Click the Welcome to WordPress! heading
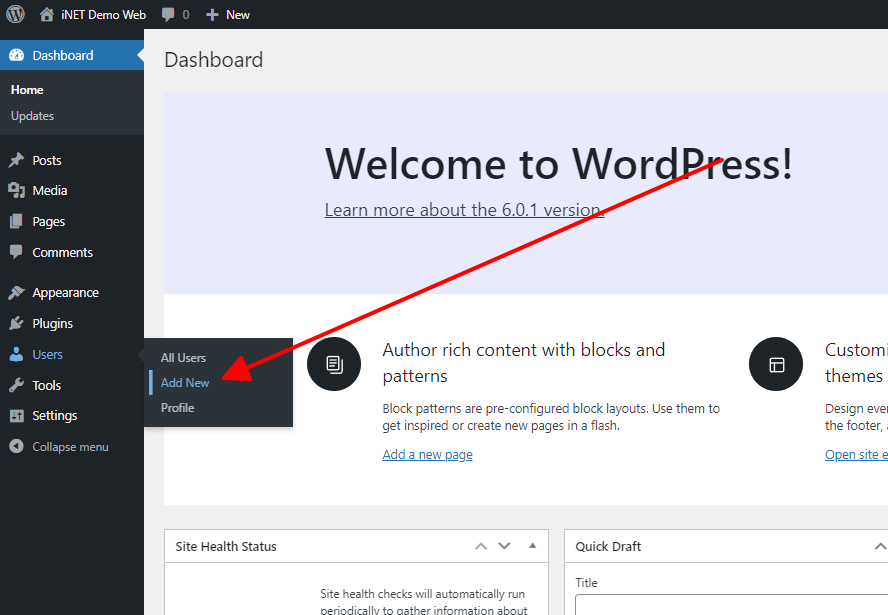 [x=558, y=164]
